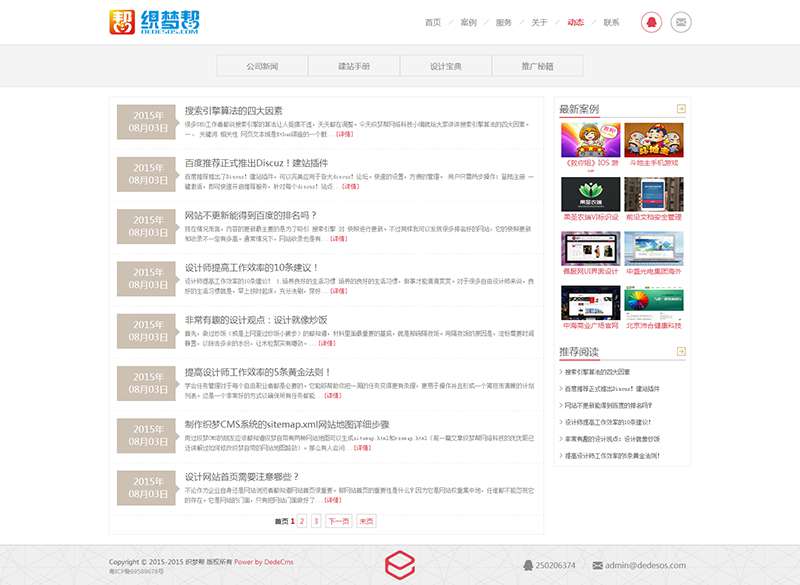The image size is (800, 585).
Task: Go to page 2 in pagination
Action: [x=302, y=521]
